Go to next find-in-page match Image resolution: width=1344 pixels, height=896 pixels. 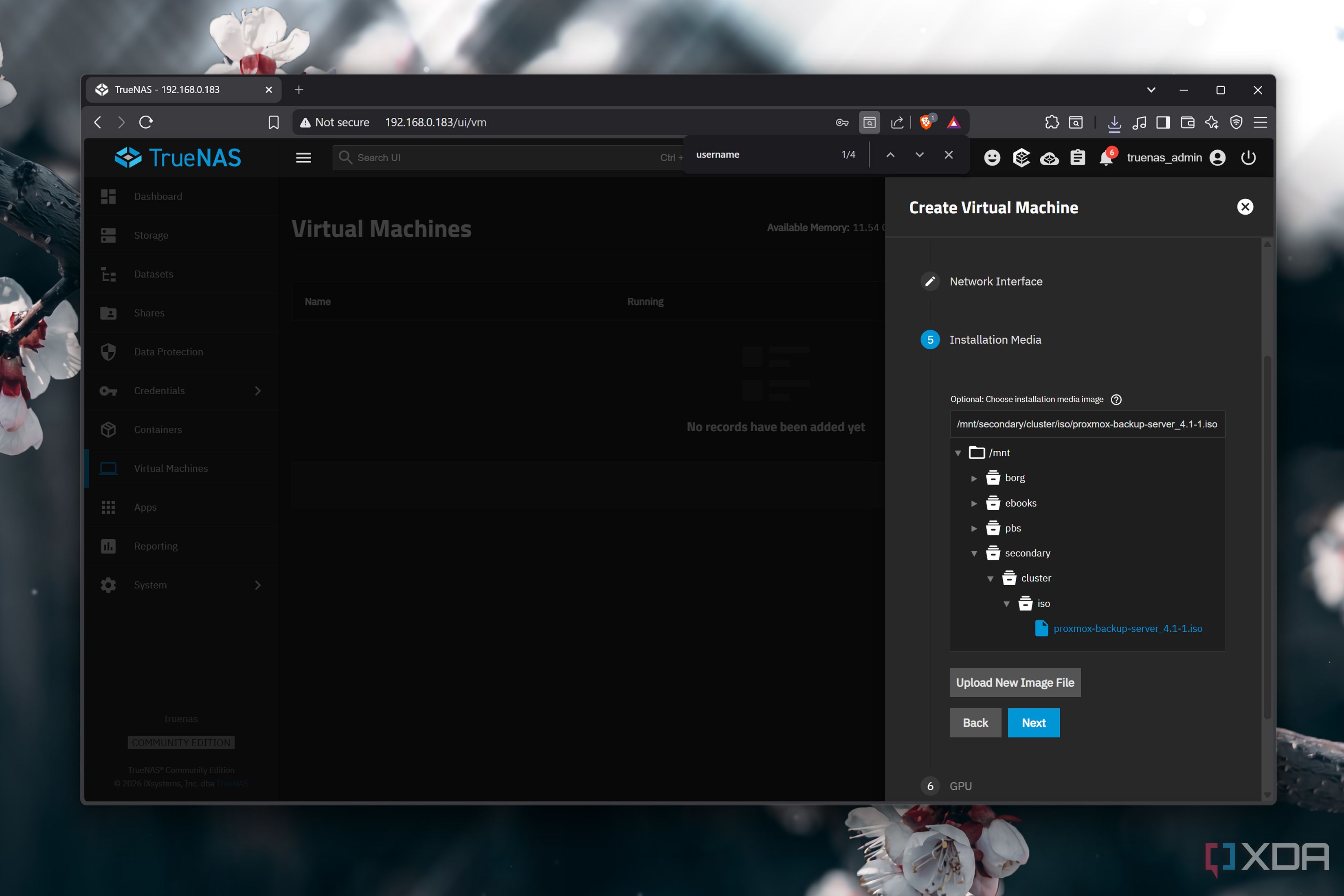tap(920, 155)
